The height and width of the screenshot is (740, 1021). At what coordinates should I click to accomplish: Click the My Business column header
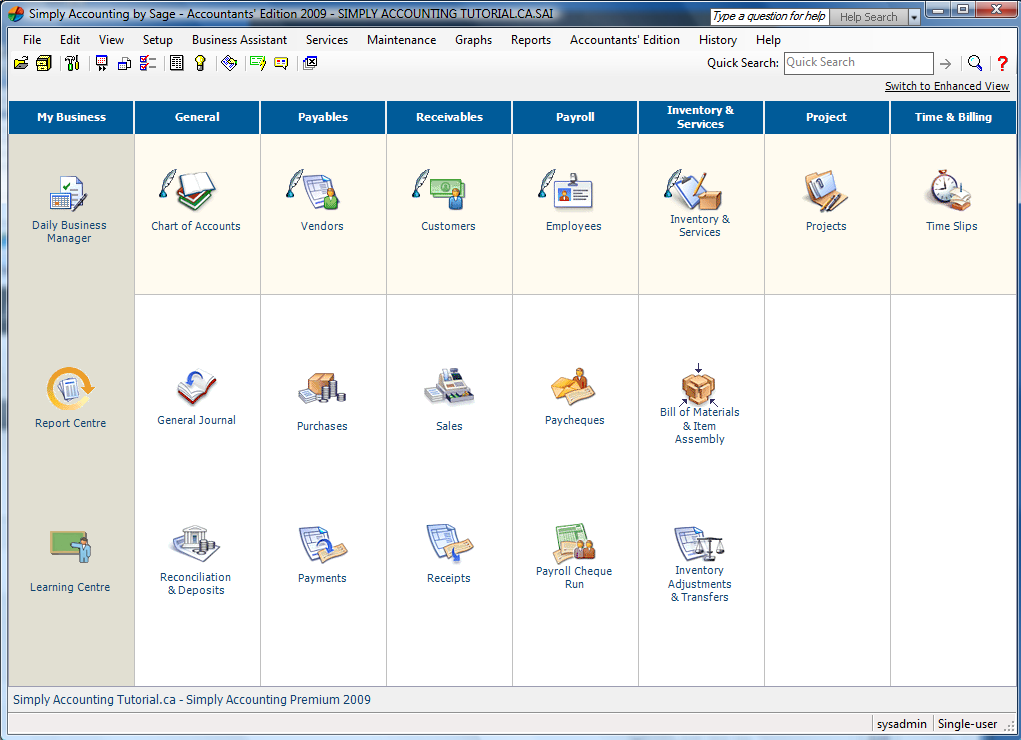pos(71,117)
